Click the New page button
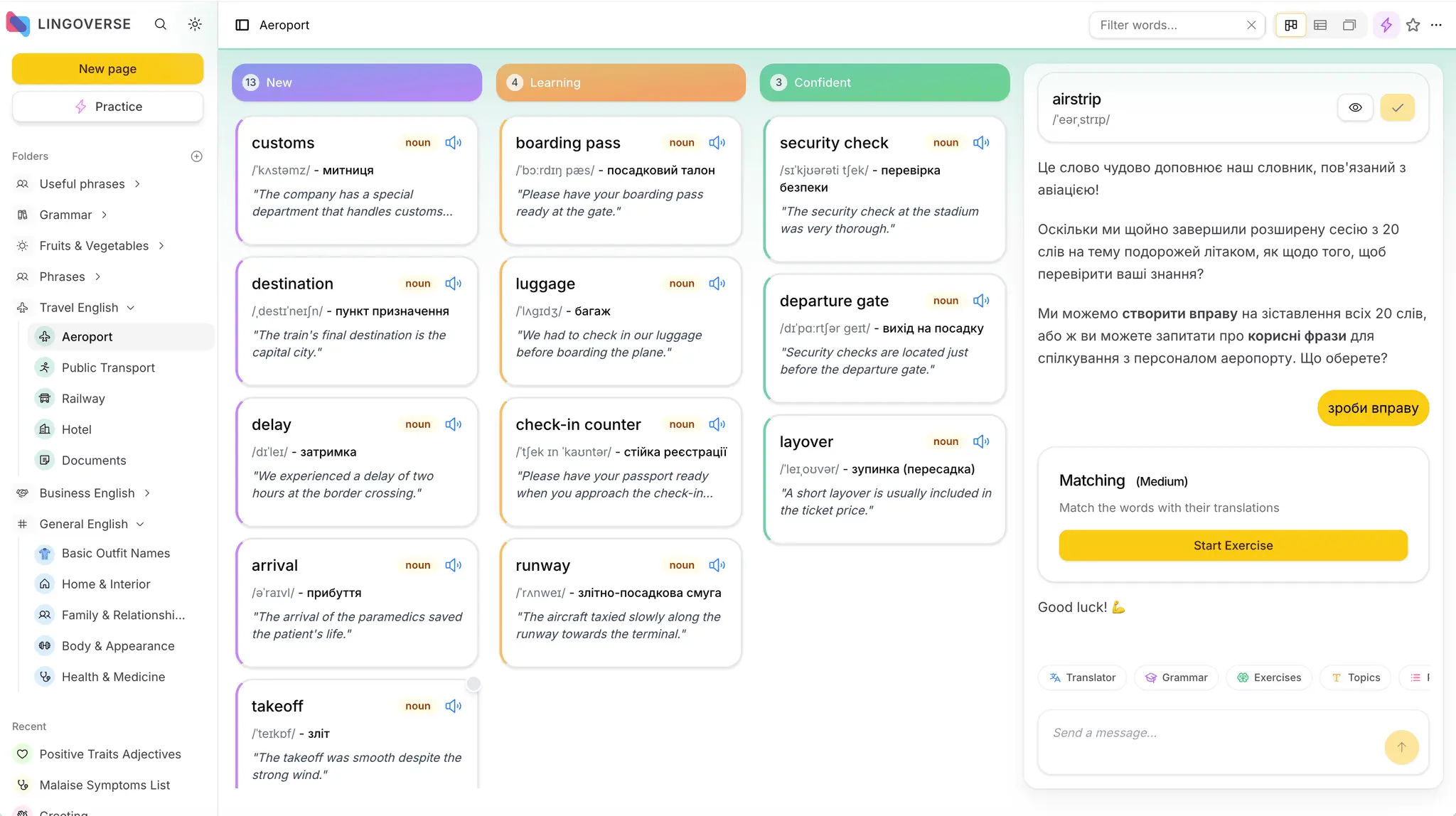 click(x=107, y=69)
